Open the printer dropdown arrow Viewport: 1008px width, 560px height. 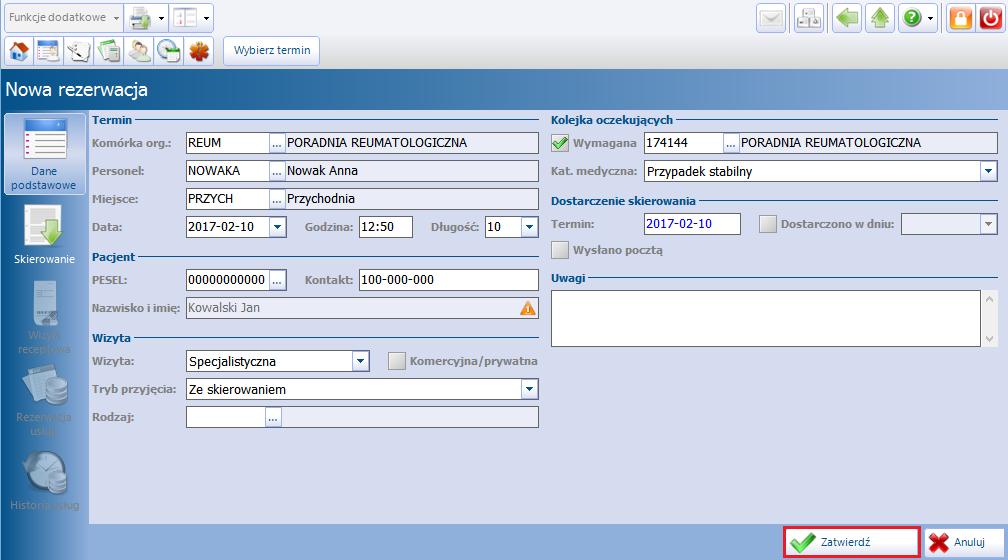pyautogui.click(x=161, y=19)
